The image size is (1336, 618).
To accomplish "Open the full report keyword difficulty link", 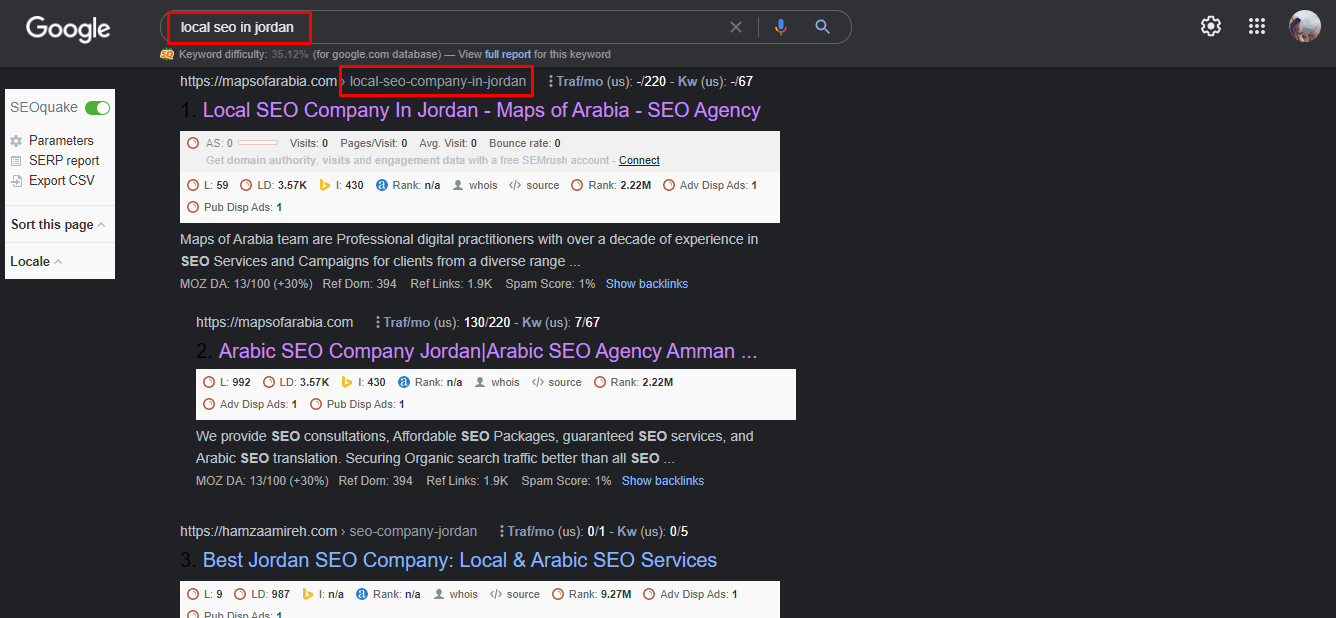I will pos(507,54).
